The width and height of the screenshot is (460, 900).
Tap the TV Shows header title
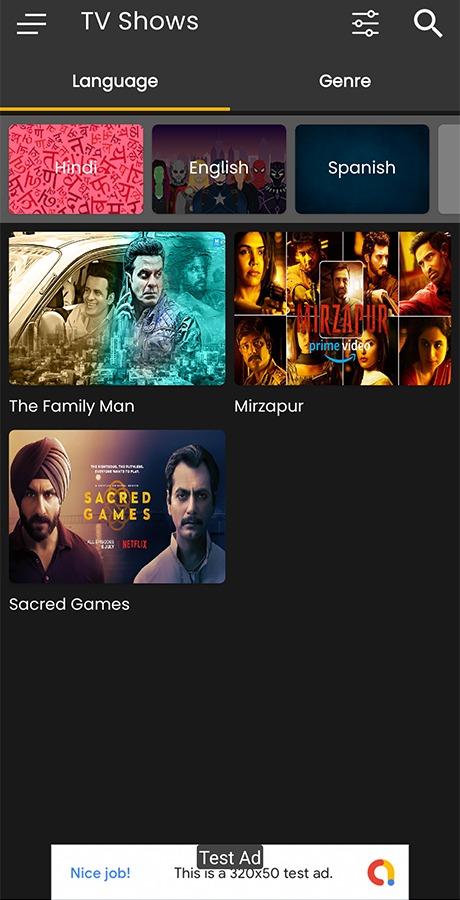(x=140, y=22)
